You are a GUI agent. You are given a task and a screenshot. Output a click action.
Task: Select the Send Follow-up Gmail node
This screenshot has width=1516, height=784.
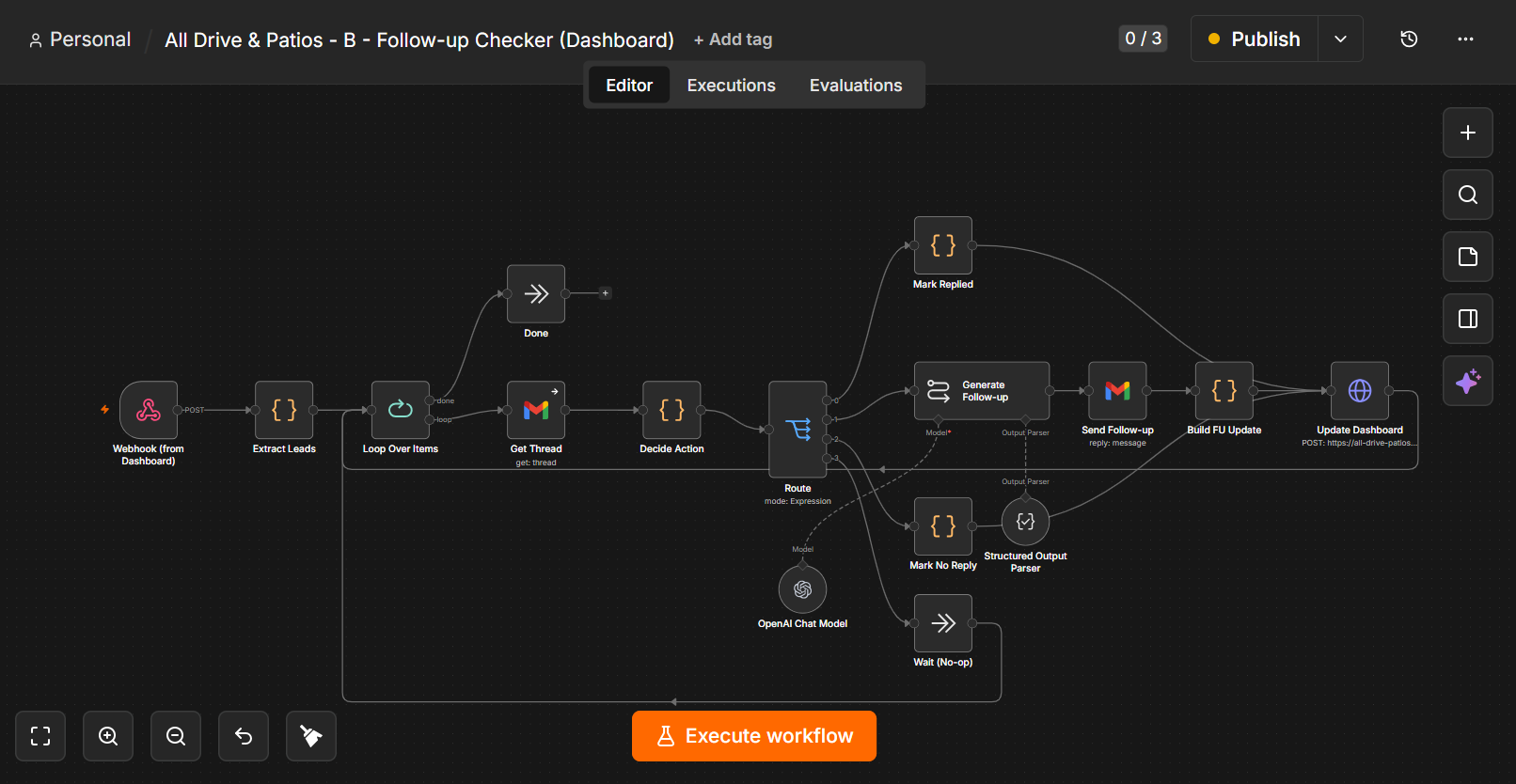click(x=1117, y=391)
